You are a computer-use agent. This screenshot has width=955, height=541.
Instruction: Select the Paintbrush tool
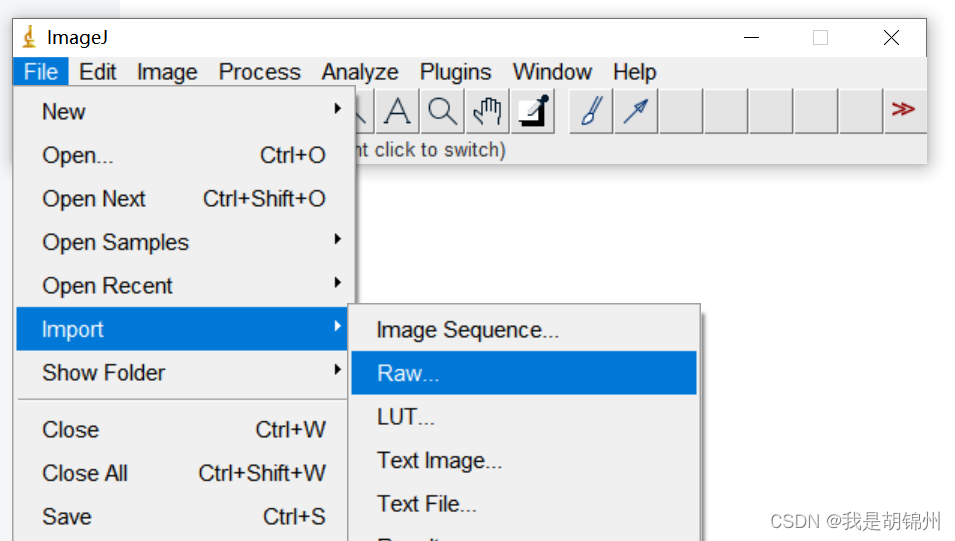pos(591,111)
